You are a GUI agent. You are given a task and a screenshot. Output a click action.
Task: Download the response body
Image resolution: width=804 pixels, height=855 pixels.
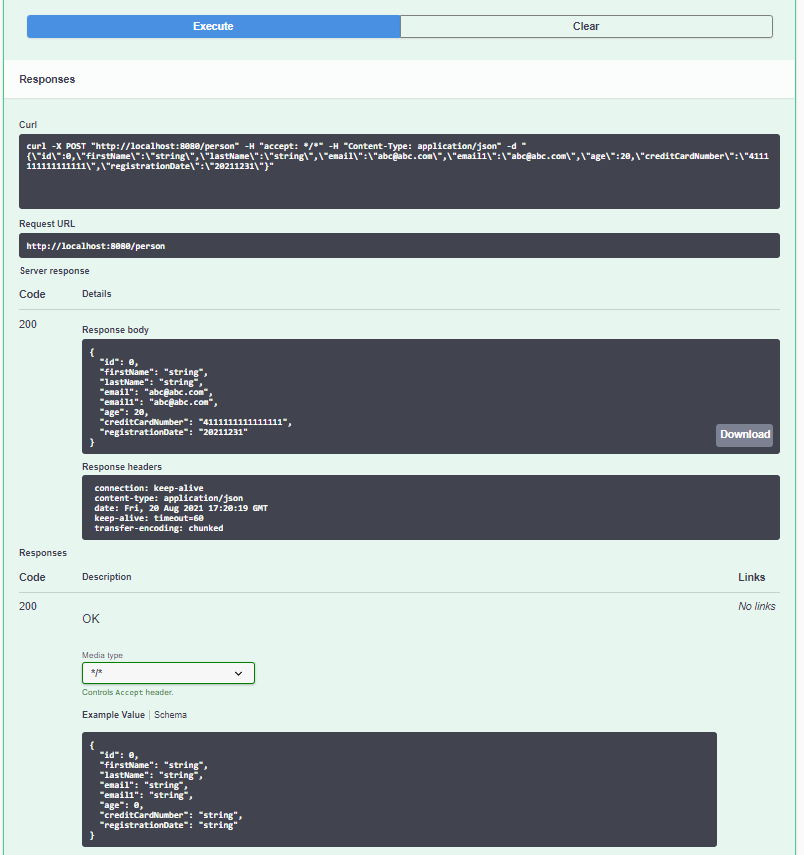coord(745,435)
